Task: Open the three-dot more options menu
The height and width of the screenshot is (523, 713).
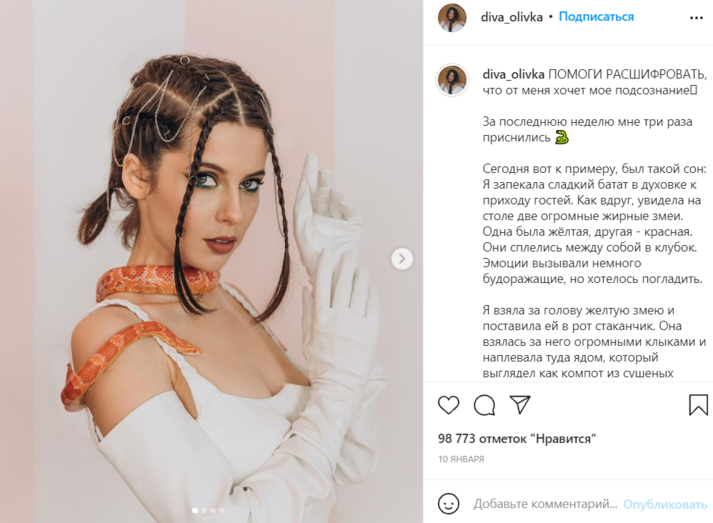Action: coord(696,18)
